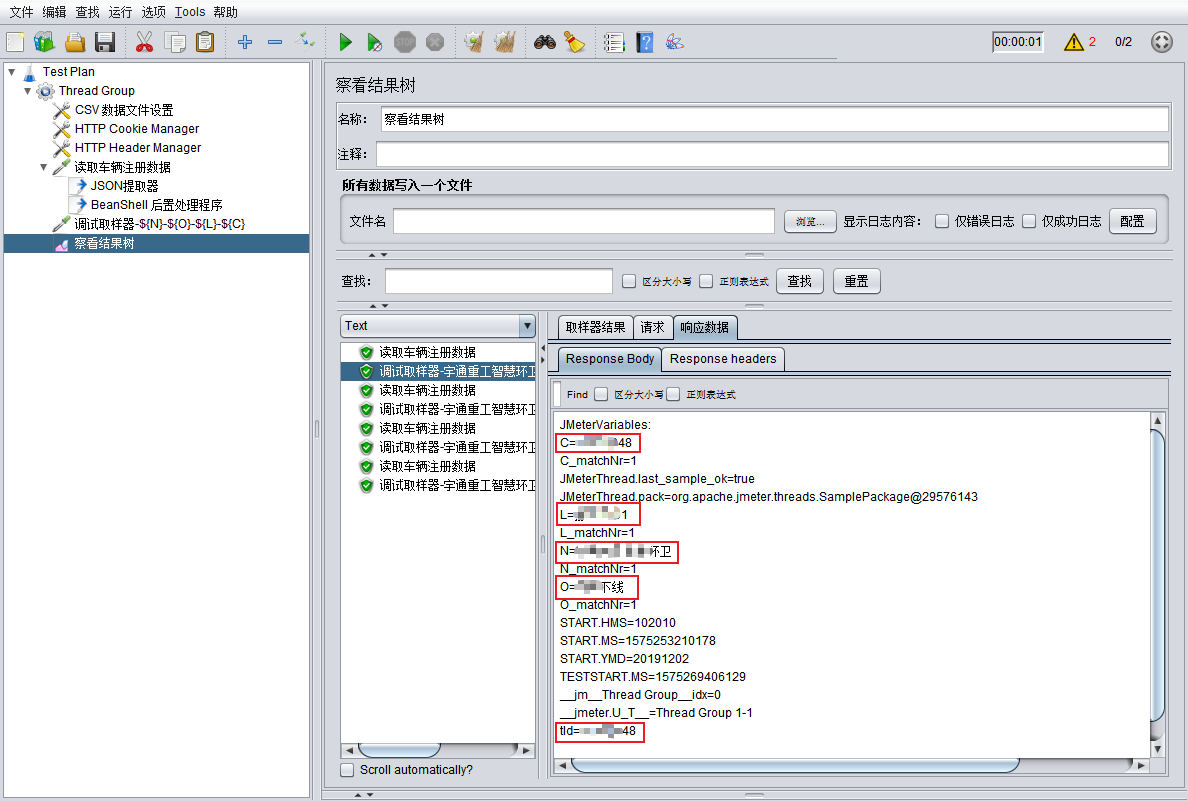Click the Toggle enable/disable icon
This screenshot has width=1188, height=801.
tap(305, 40)
